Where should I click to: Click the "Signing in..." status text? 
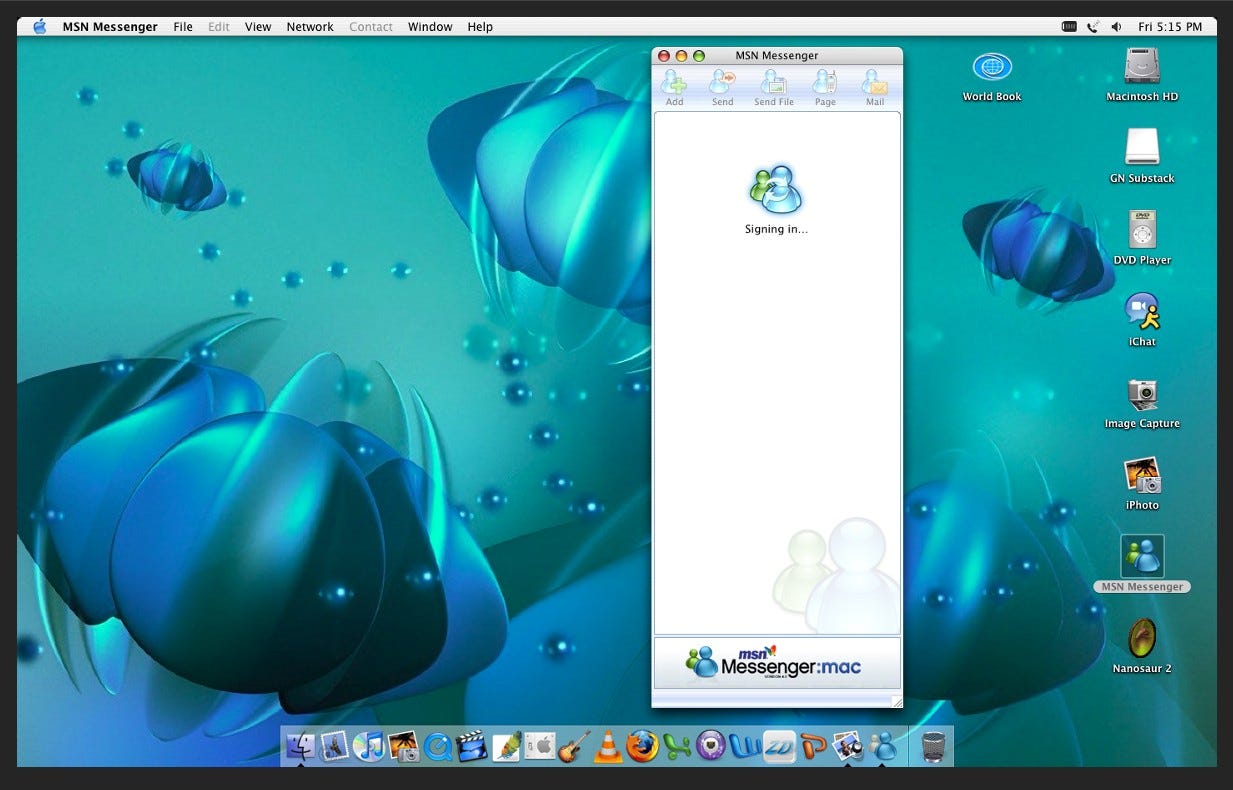pyautogui.click(x=776, y=229)
